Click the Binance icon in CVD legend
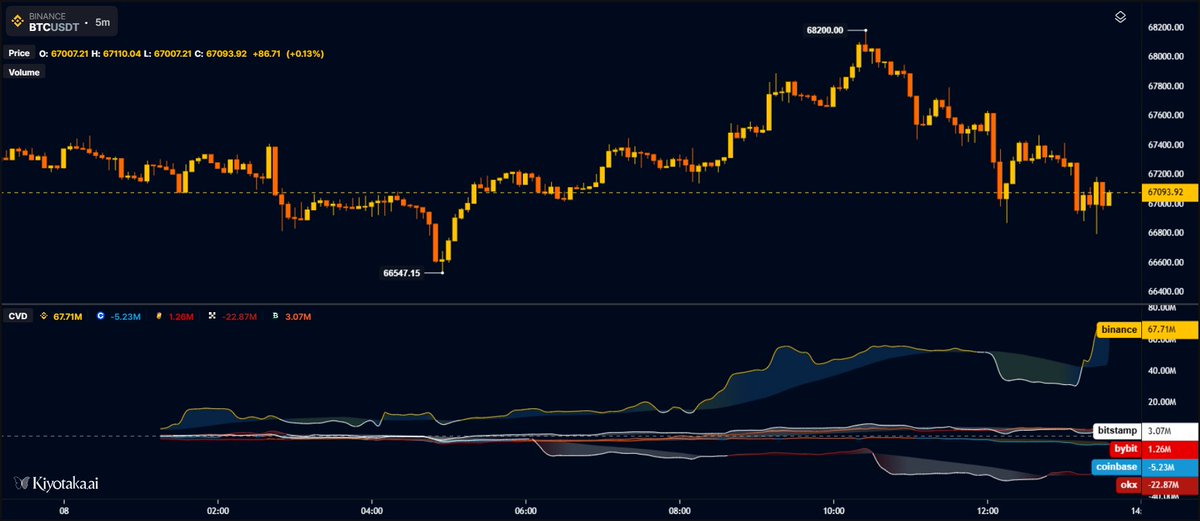Viewport: 1200px width, 521px height. click(43, 317)
